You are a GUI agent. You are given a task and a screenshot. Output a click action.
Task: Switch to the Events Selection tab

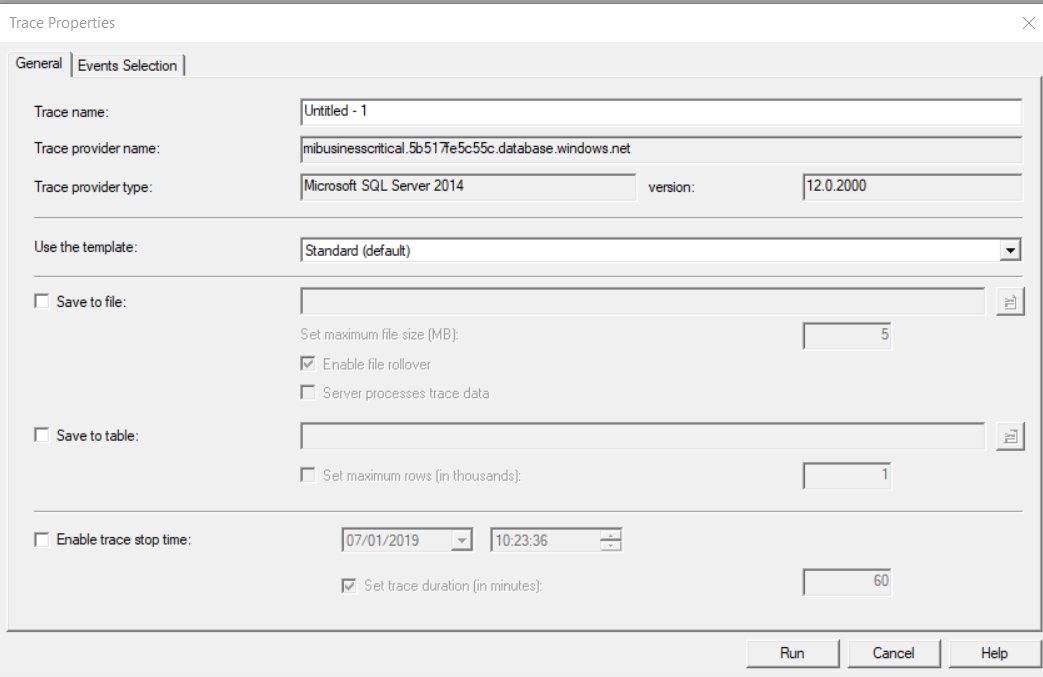click(127, 65)
